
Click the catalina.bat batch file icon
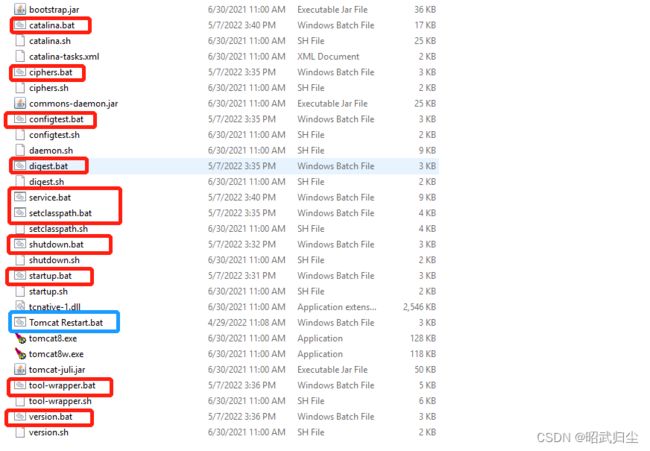point(20,25)
